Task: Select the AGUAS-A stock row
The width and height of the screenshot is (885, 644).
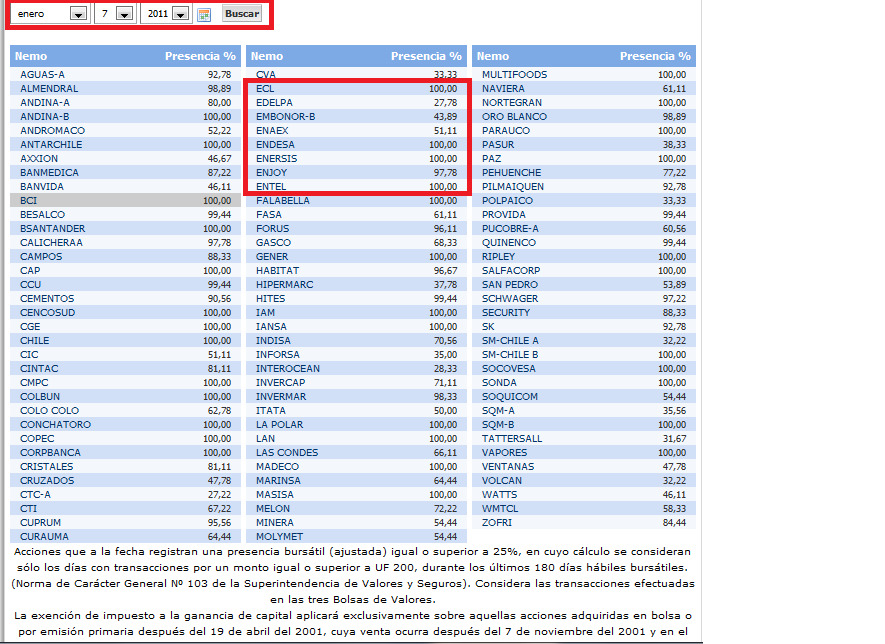Action: (x=125, y=75)
